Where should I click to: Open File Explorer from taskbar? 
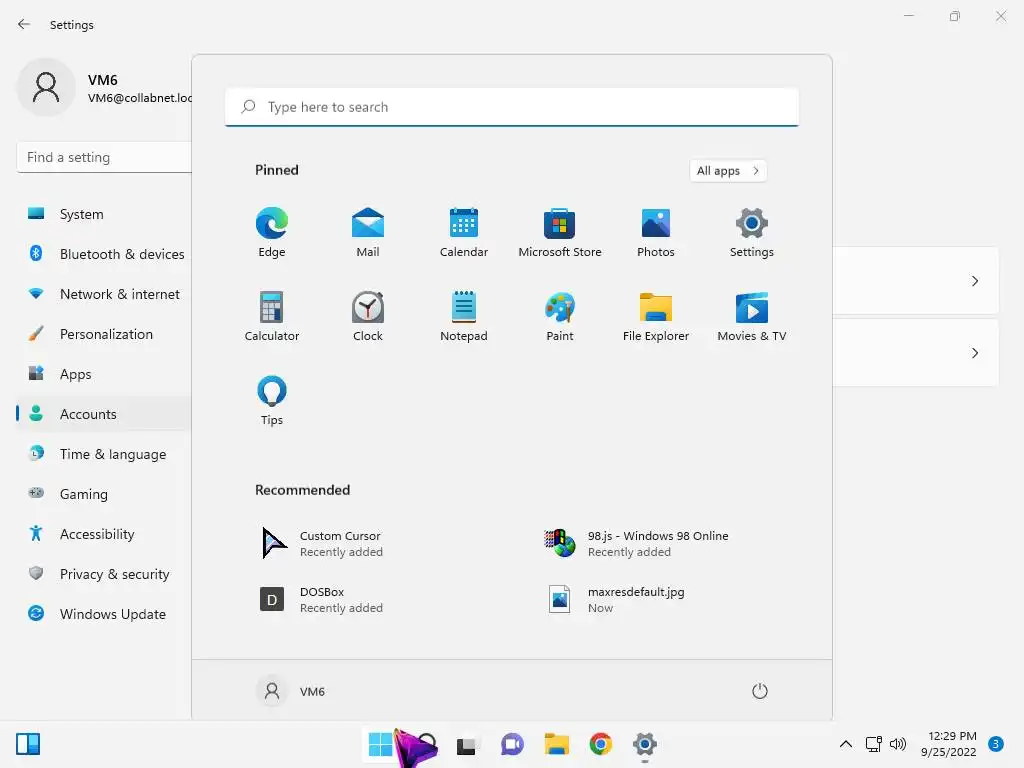click(556, 744)
